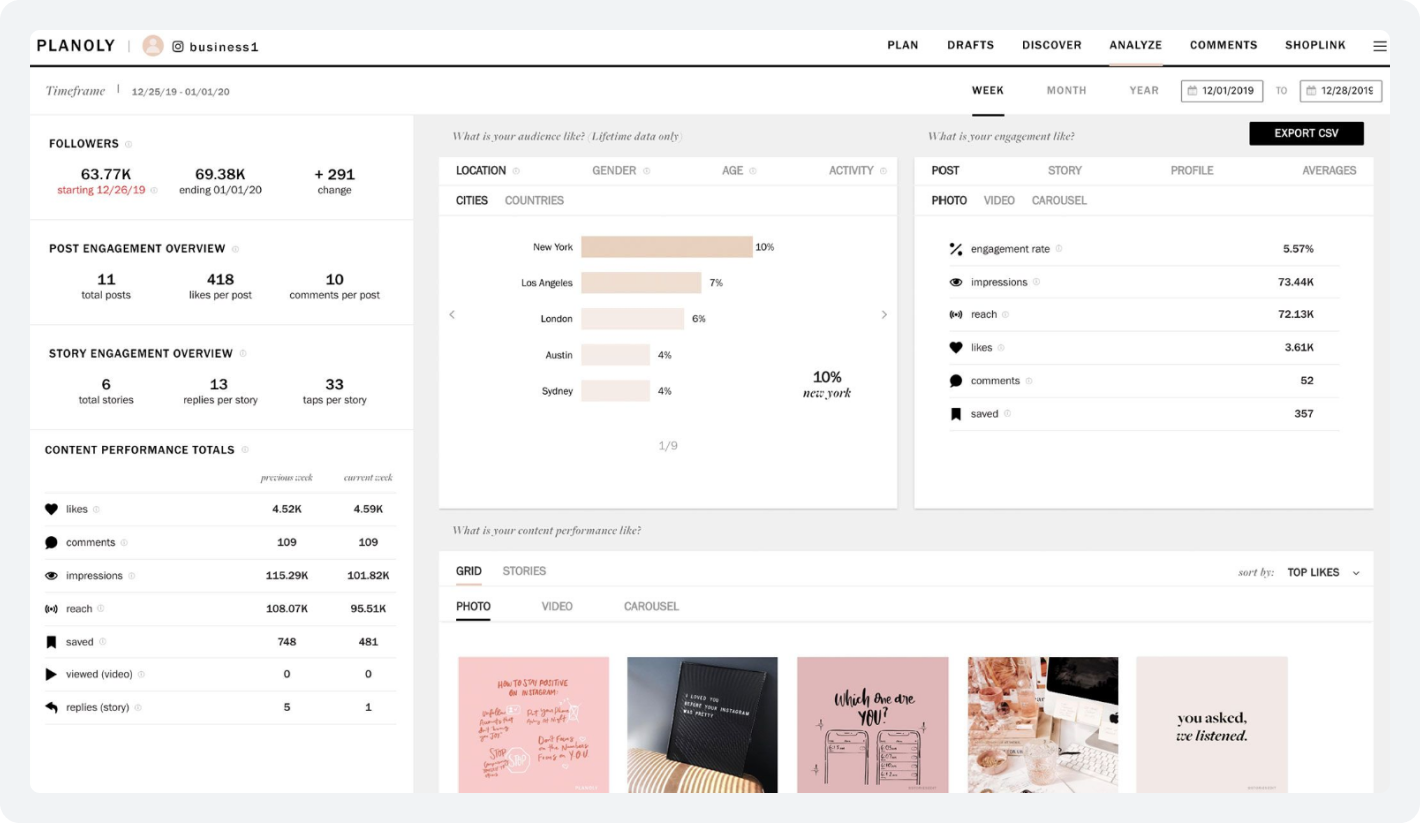The width and height of the screenshot is (1420, 823).
Task: Show Carousel engagement stats
Action: point(1059,201)
